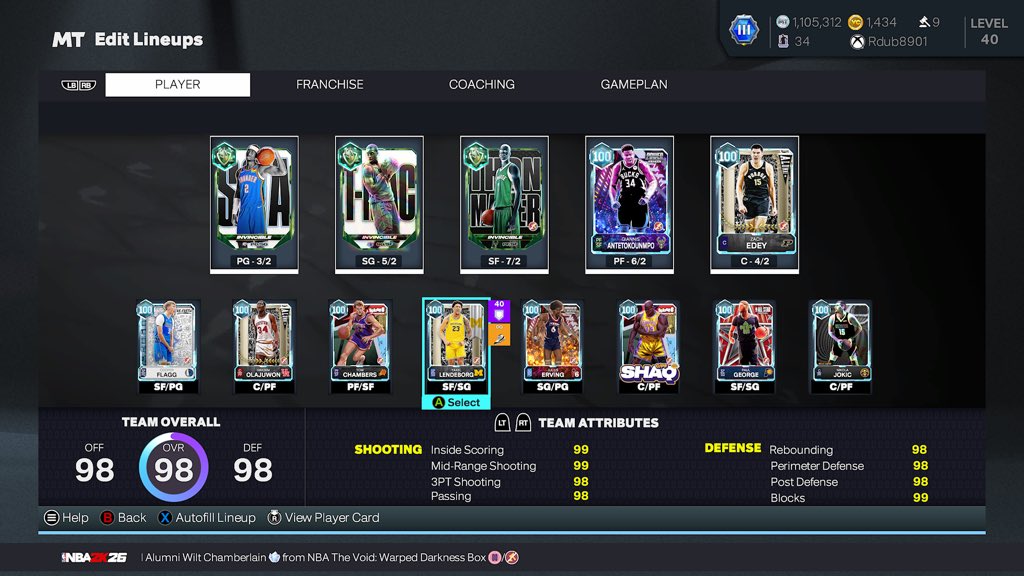1024x576 pixels.
Task: Click the LT trigger icon
Action: click(502, 423)
